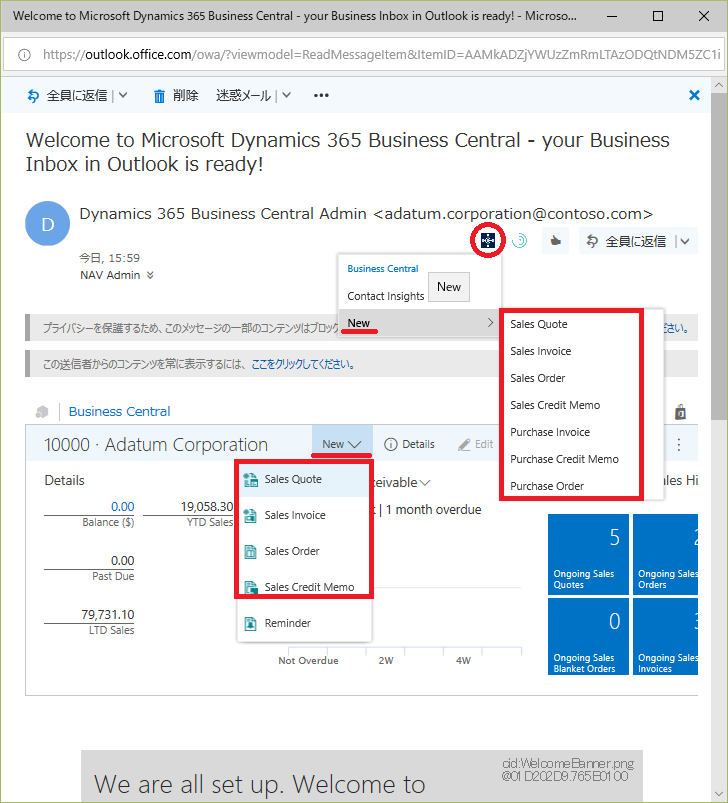Open the Ongoing Sales Invoices tile

[x=666, y=637]
